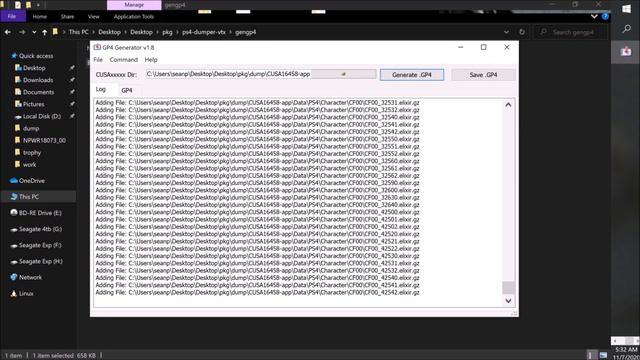Select Seagate 4tb (G:) in navigation pane

[x=40, y=229]
